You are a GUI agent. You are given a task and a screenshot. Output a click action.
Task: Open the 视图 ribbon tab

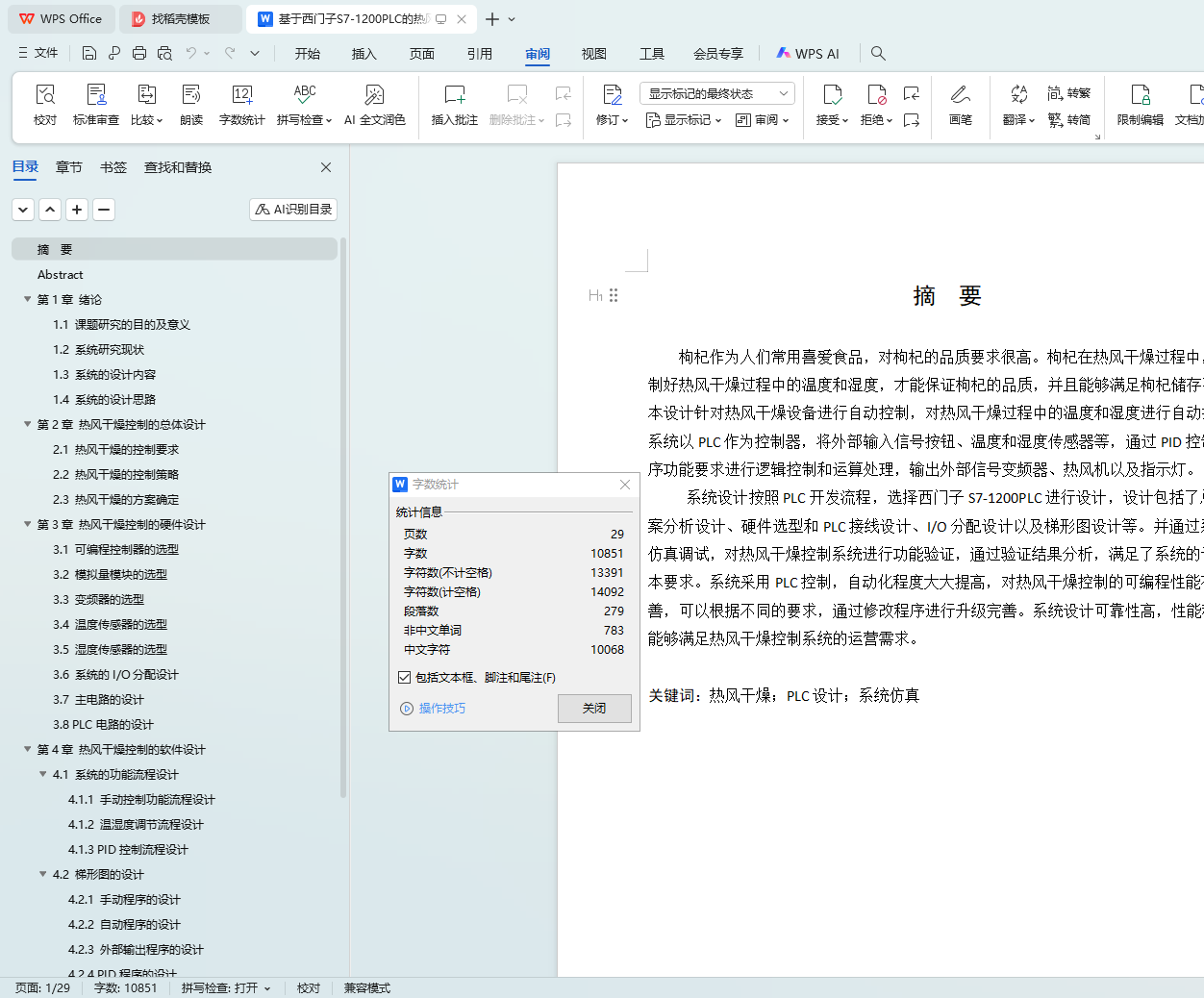coord(594,54)
